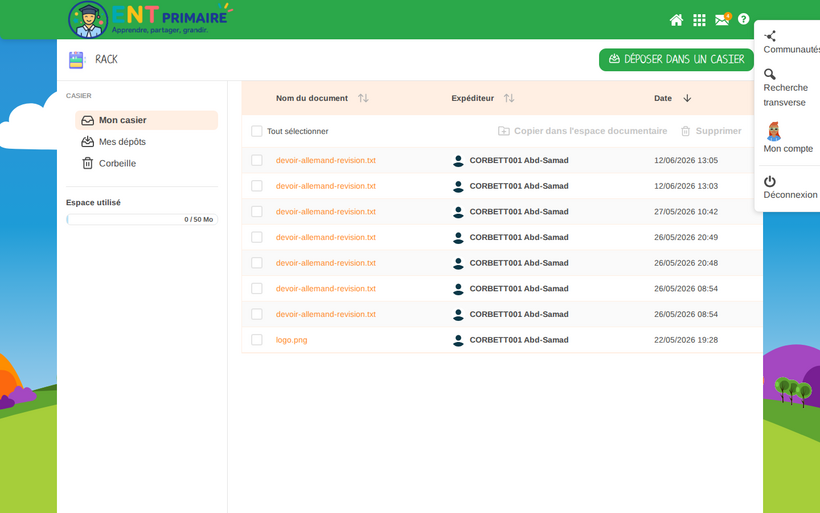Select the logo.png row checkbox

point(257,339)
